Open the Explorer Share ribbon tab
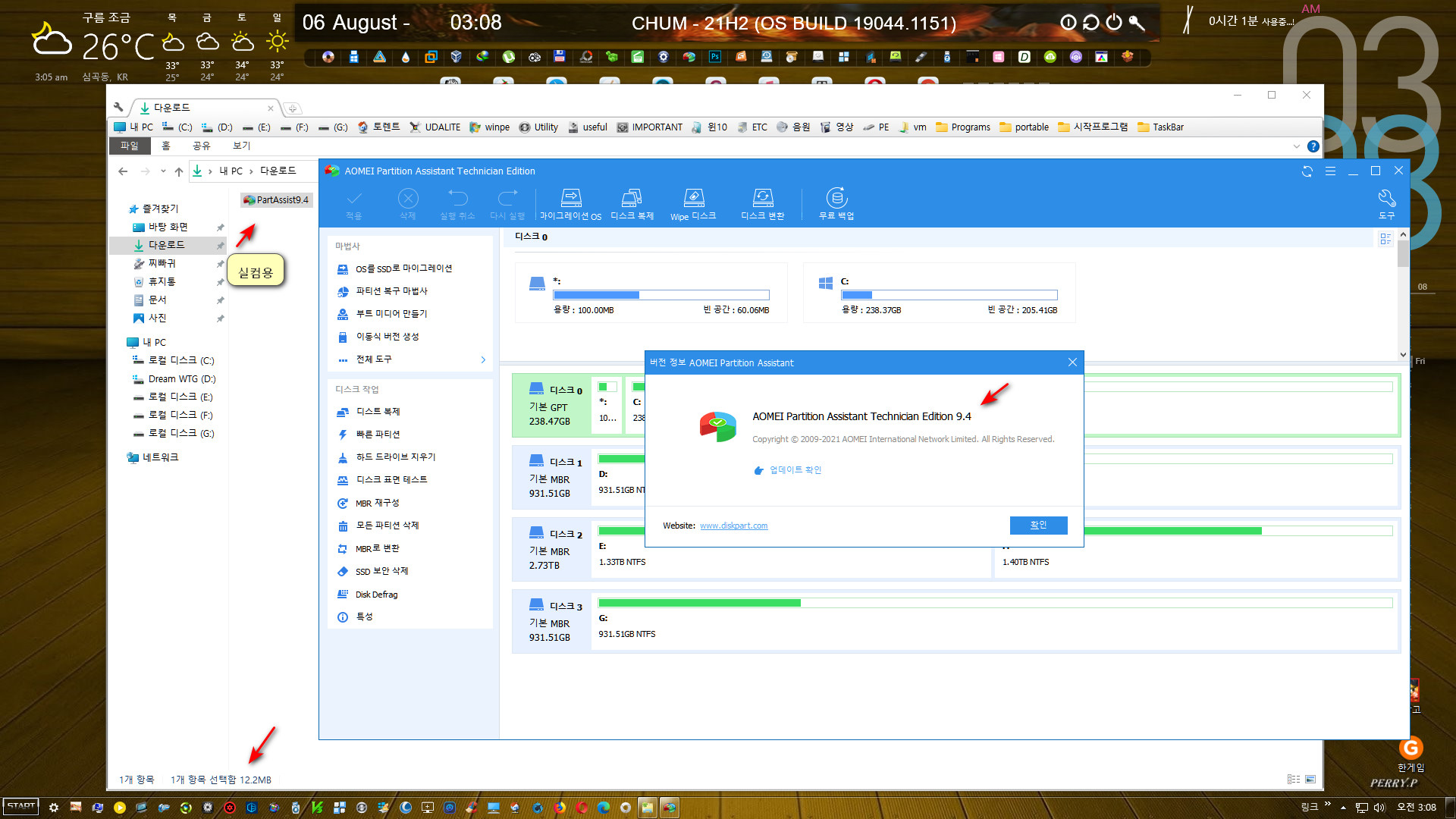 coord(201,146)
